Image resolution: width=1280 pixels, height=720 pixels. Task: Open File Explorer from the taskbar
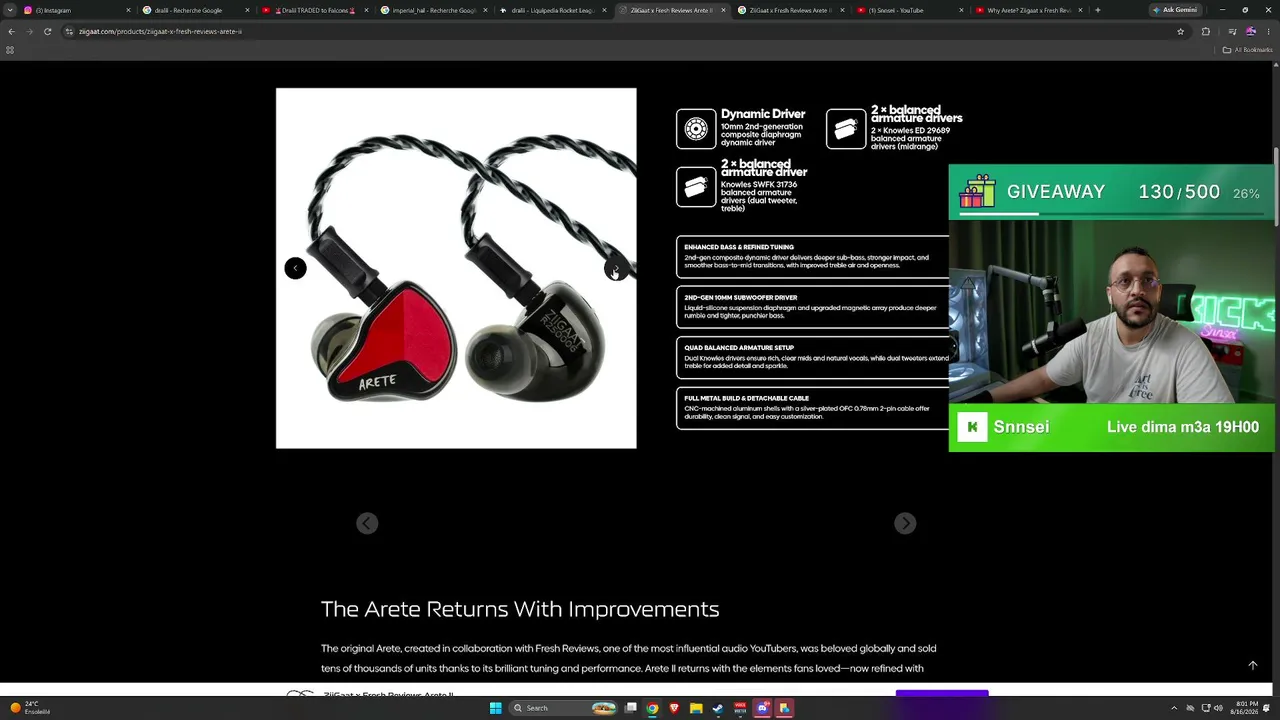click(696, 708)
